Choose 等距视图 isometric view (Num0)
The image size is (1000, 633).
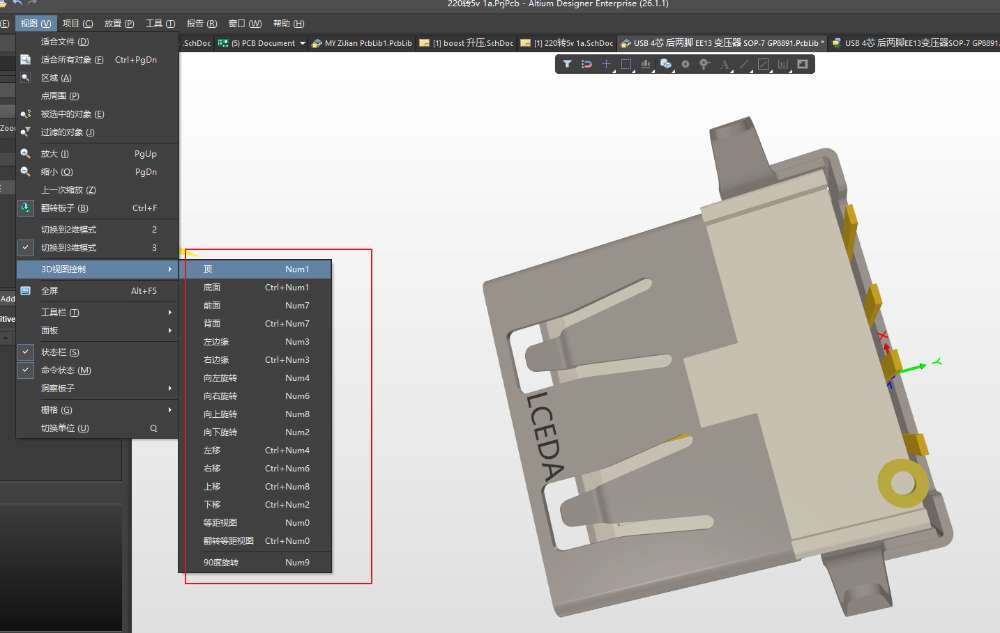pyautogui.click(x=256, y=523)
